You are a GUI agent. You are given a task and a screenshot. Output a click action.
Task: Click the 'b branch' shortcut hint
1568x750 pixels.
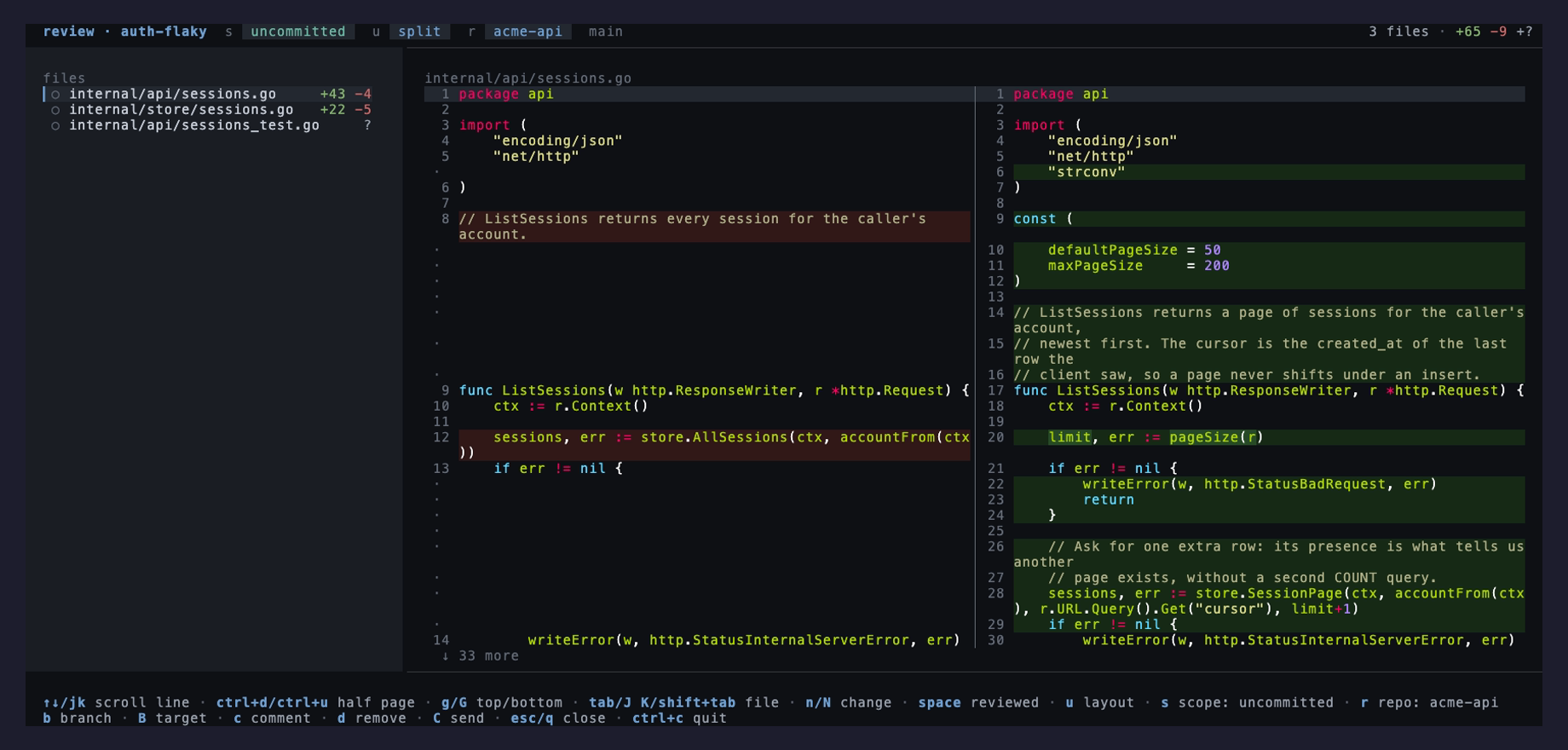pyautogui.click(x=77, y=718)
